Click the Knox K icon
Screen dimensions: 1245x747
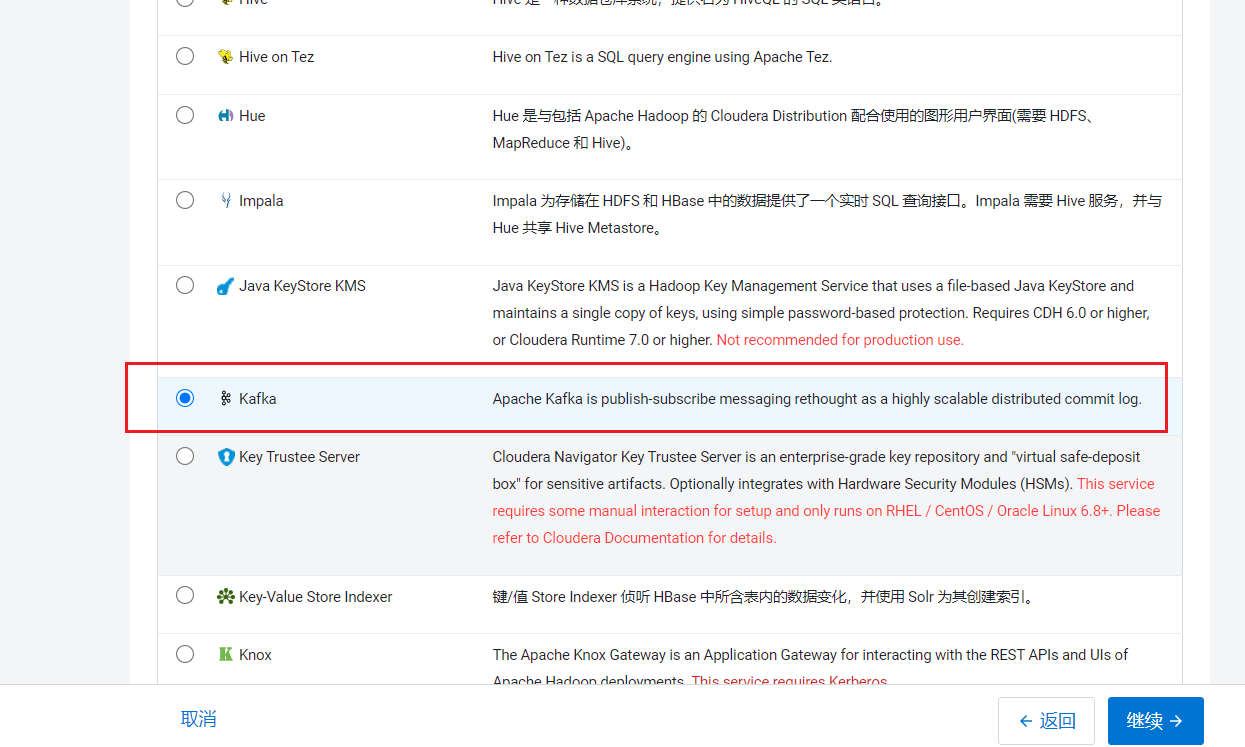(x=226, y=655)
